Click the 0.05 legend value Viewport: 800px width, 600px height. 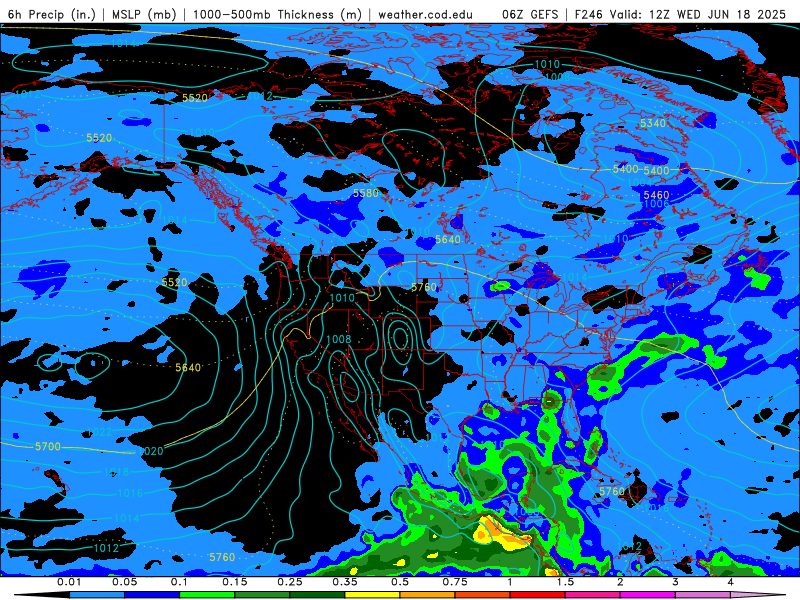(x=124, y=582)
